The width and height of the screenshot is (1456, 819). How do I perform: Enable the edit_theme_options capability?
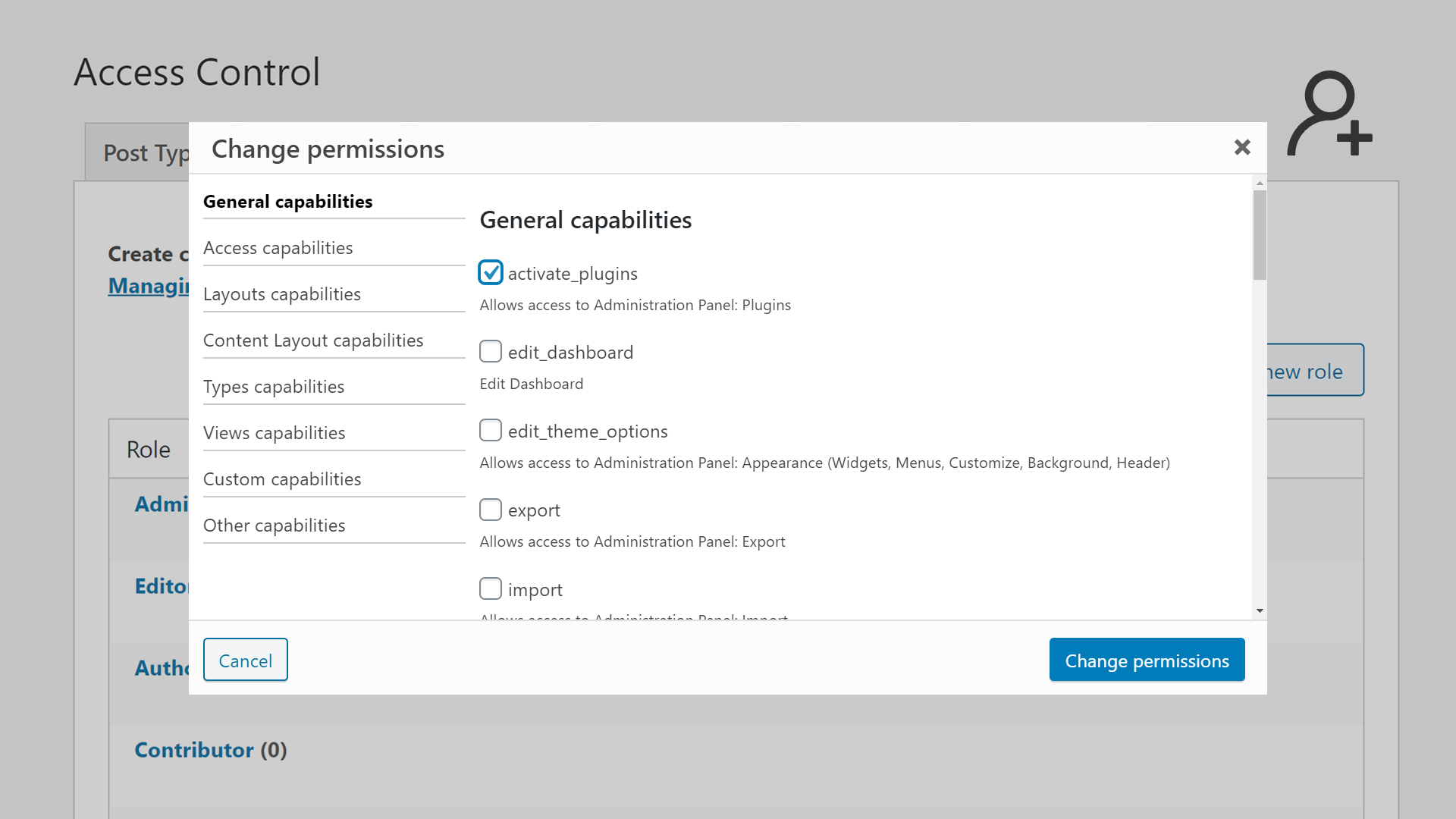pos(491,430)
